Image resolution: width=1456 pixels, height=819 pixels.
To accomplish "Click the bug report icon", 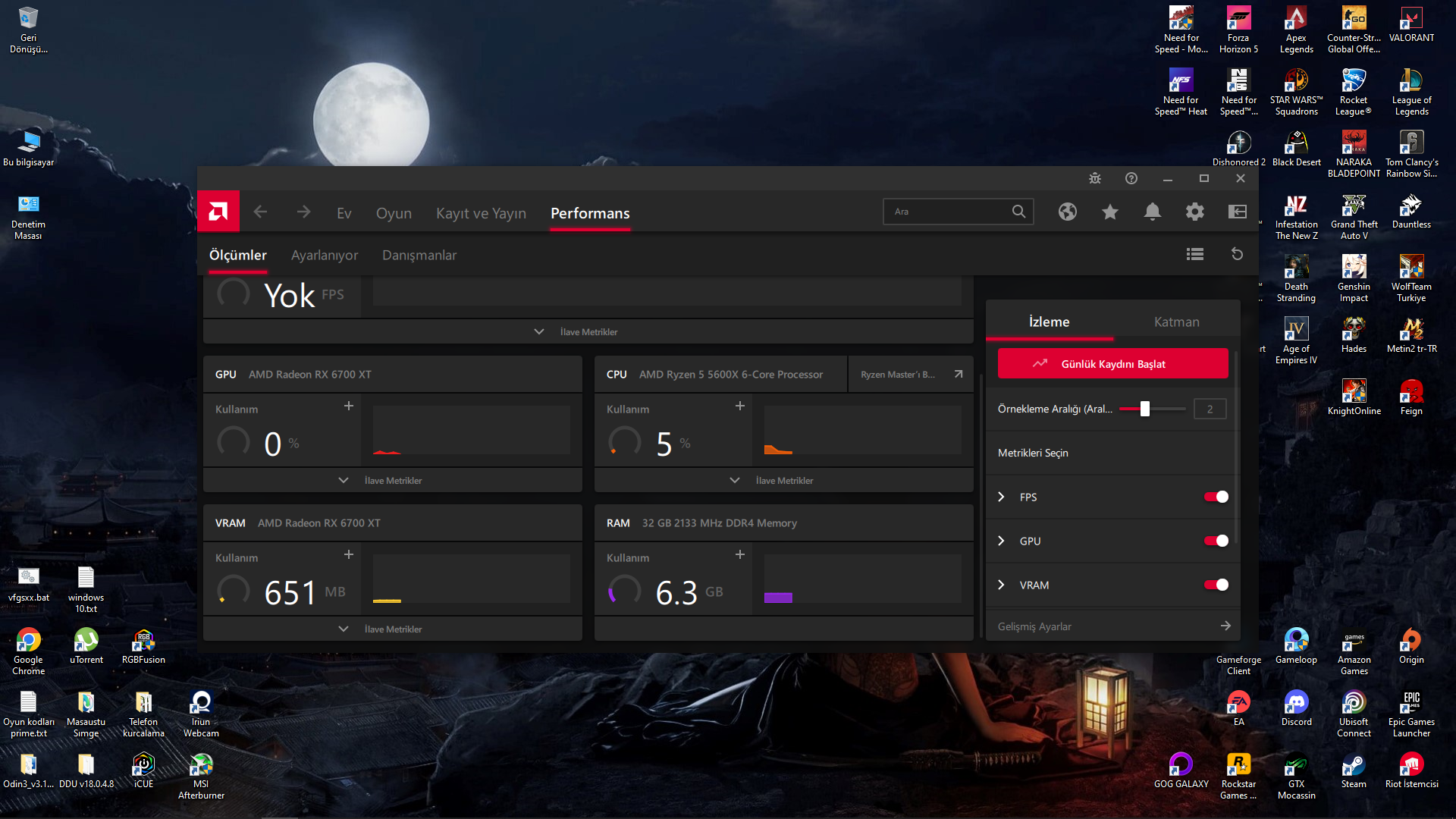I will (1095, 178).
